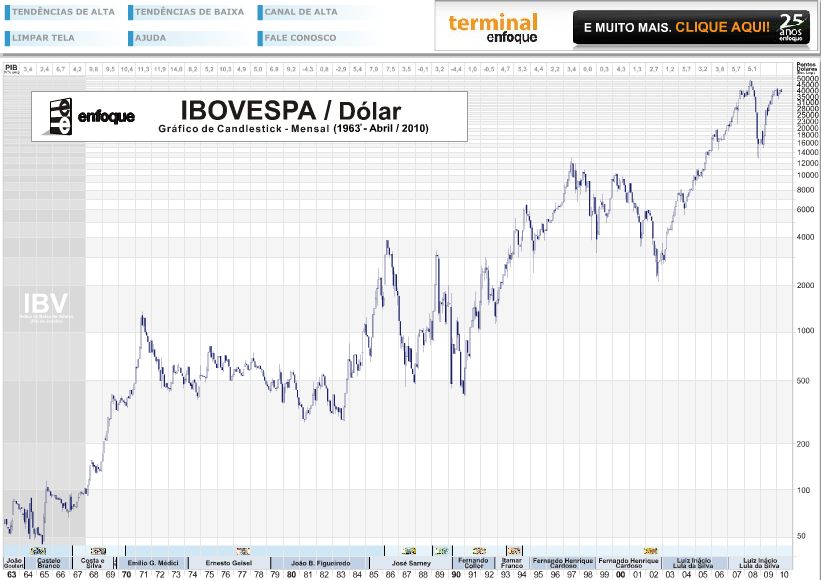
Task: Click the Enfoque logo in the chart title box
Action: [97, 113]
